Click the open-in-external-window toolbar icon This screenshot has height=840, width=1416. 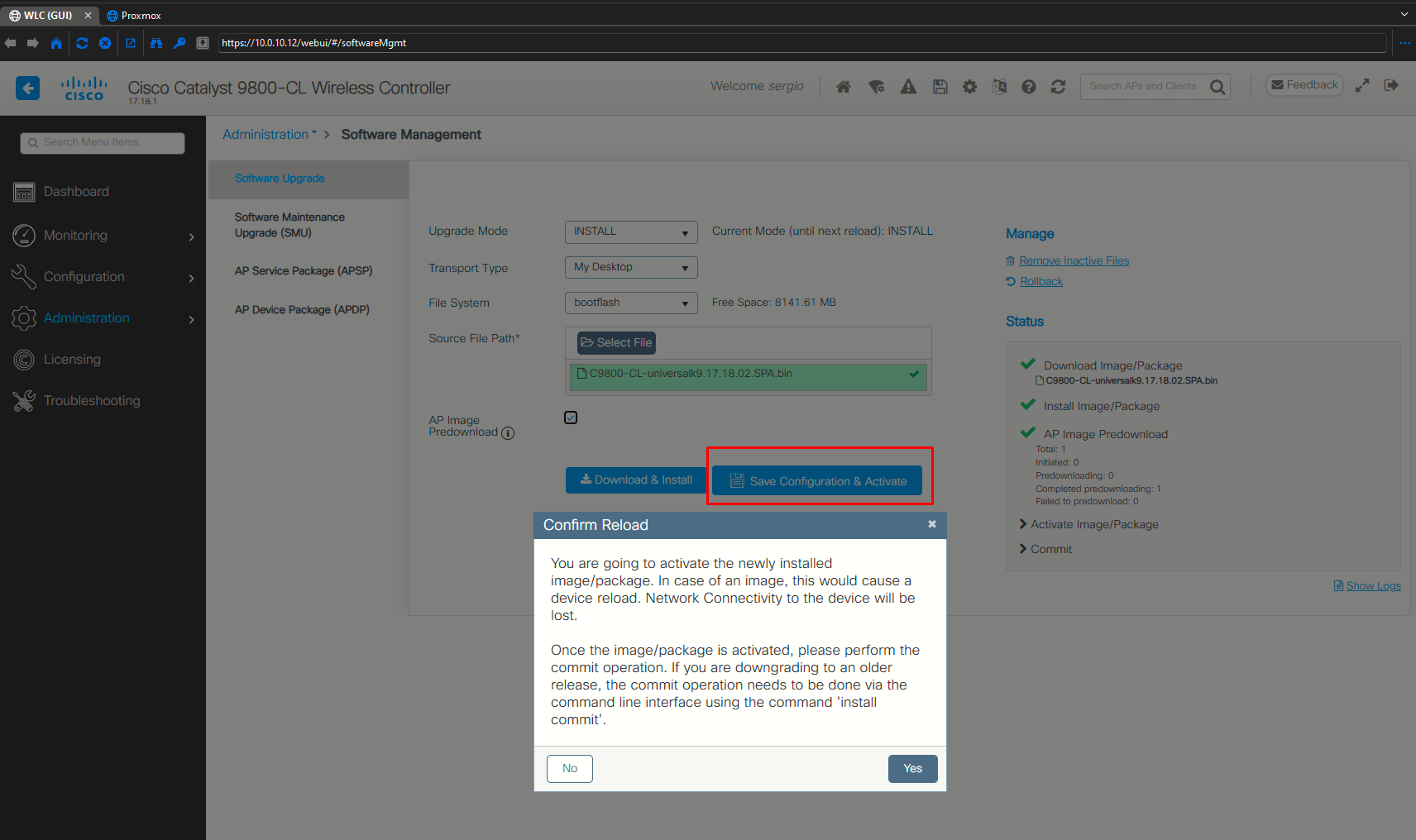(131, 43)
